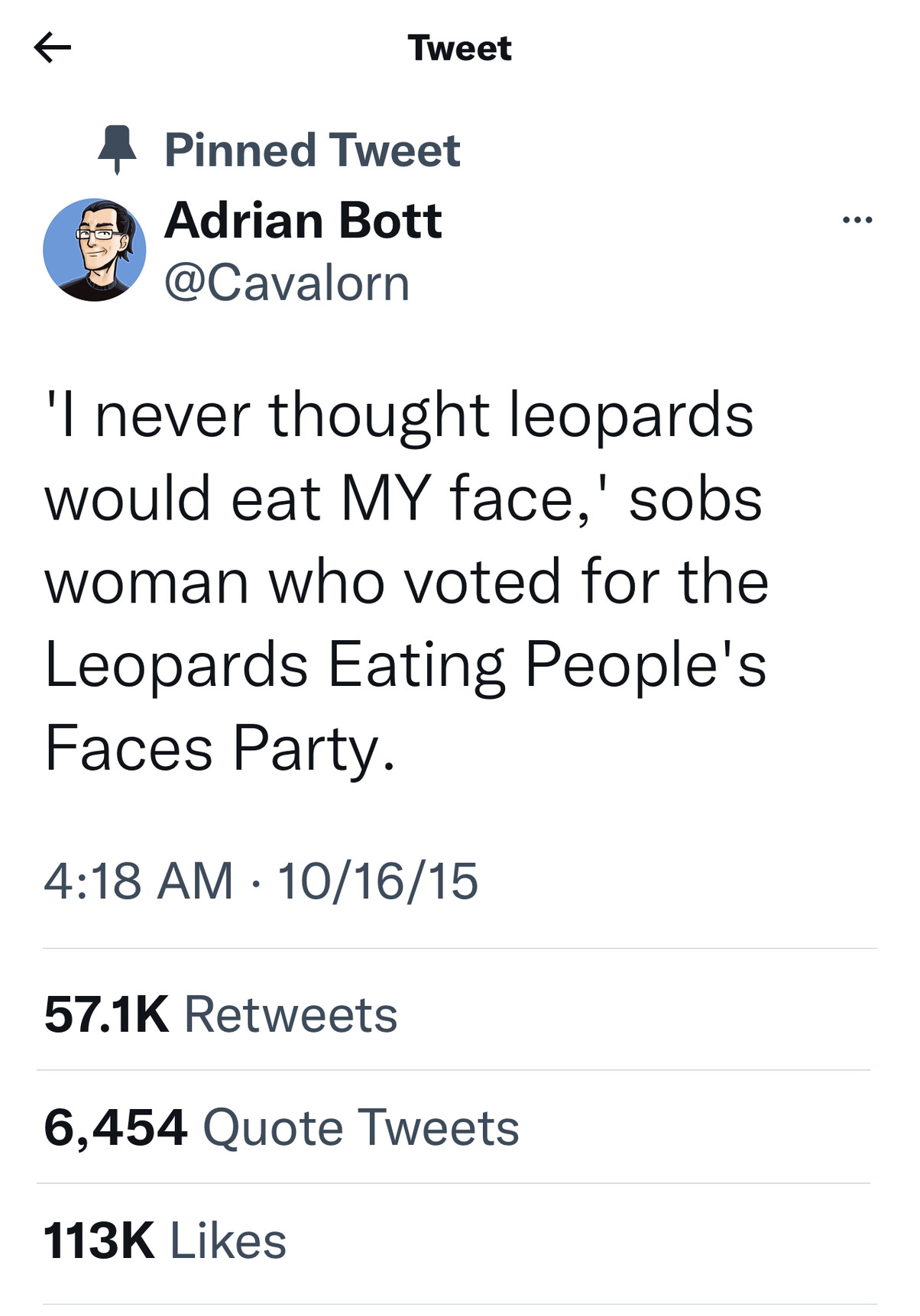Click the capitalized word MY in tweet
Viewport: 920px width, 1316px height.
click(385, 500)
